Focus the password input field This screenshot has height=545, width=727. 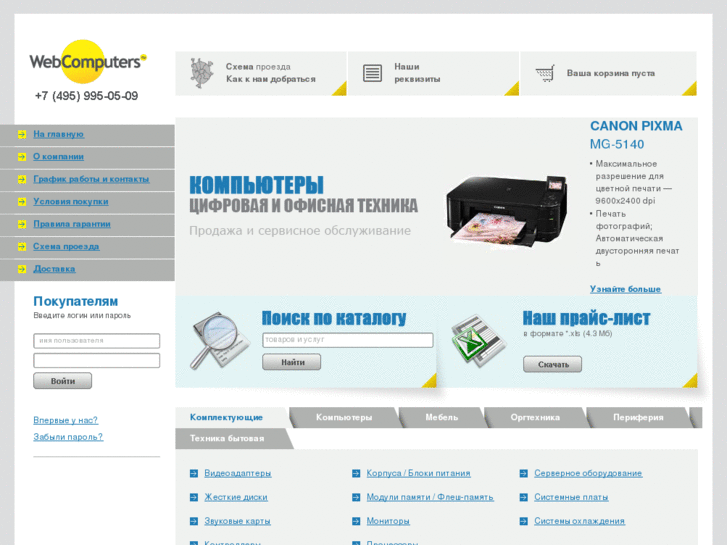pos(96,360)
